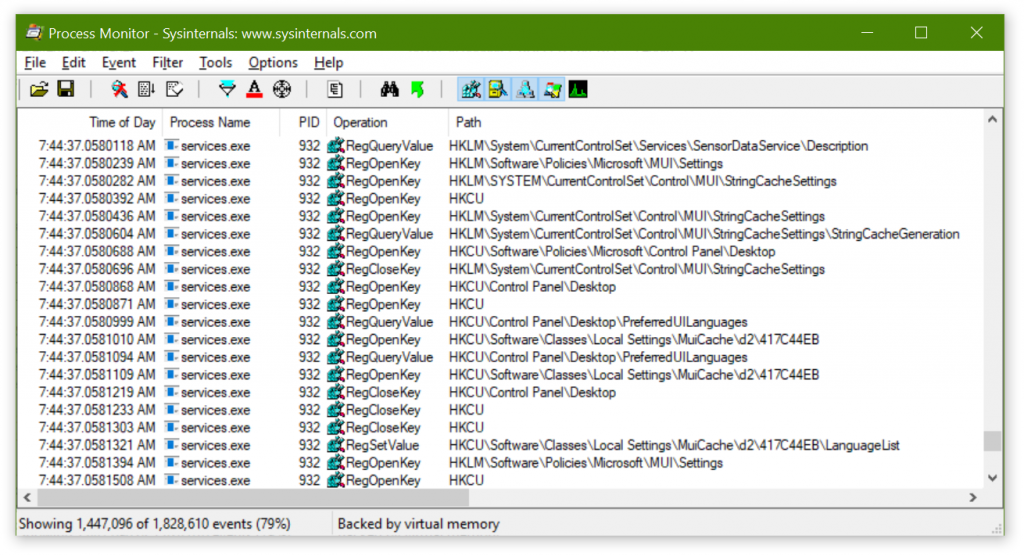Open the Filter menu
This screenshot has width=1024, height=556.
point(167,63)
